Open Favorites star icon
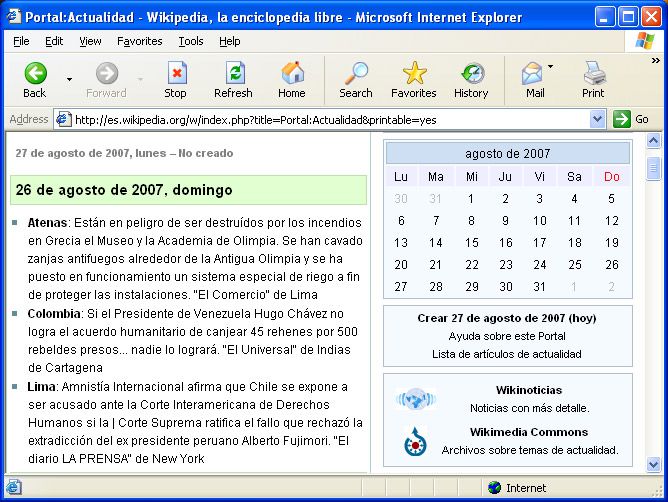The image size is (668, 502). (413, 74)
